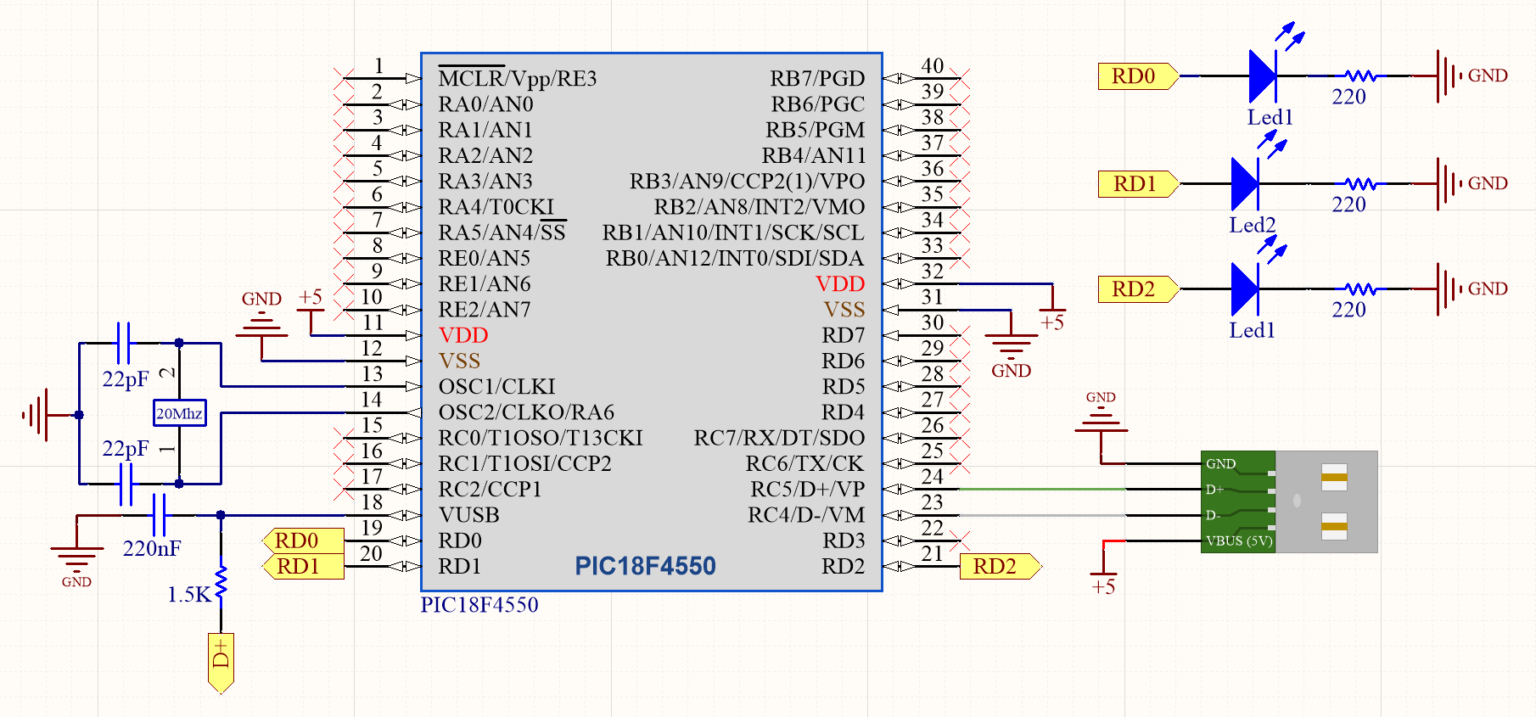Screen dimensions: 1536x717
Task: Click the D- pad label on the USB connector
Action: (x=1212, y=515)
